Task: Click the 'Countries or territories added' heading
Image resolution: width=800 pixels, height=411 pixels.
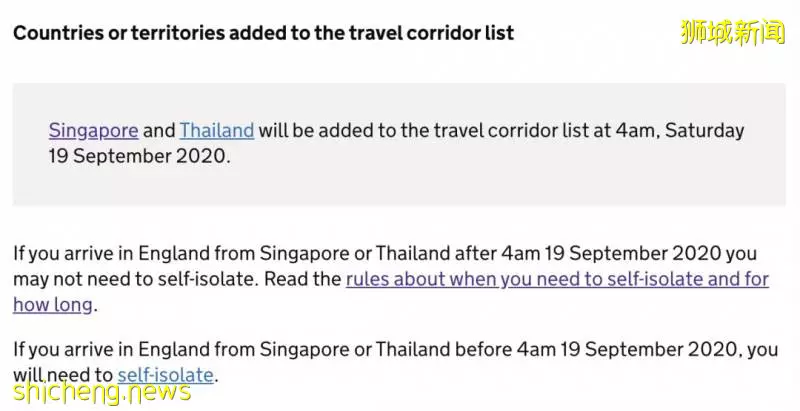Action: pyautogui.click(x=263, y=33)
